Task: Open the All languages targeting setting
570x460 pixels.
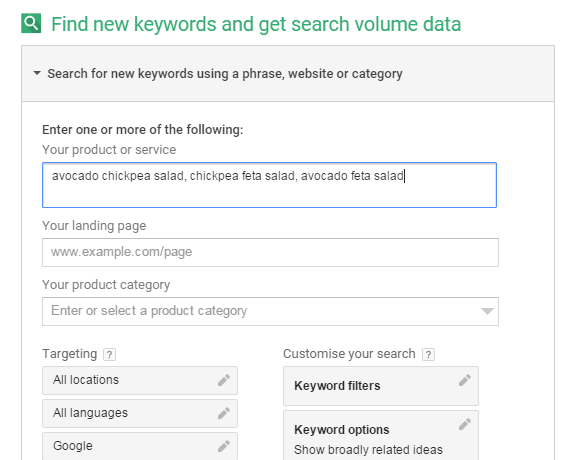Action: point(140,413)
